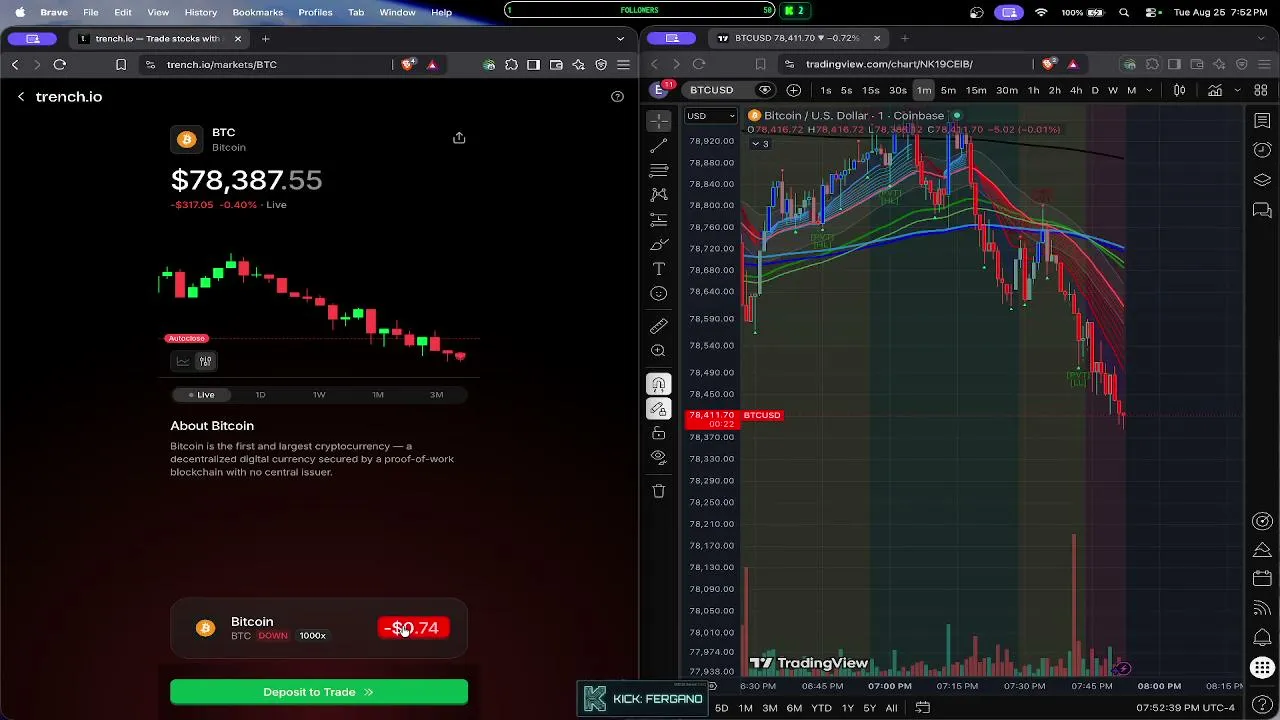
Task: Select the 15m timeframe
Action: [976, 90]
